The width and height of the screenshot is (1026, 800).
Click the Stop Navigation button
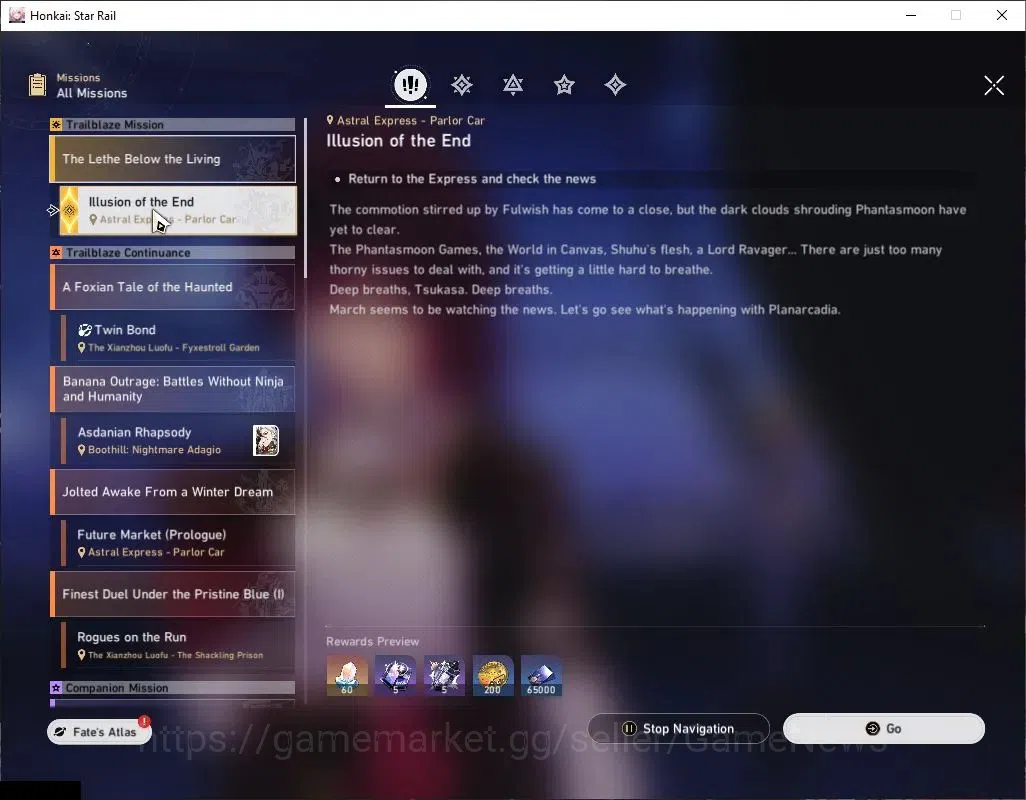(679, 728)
